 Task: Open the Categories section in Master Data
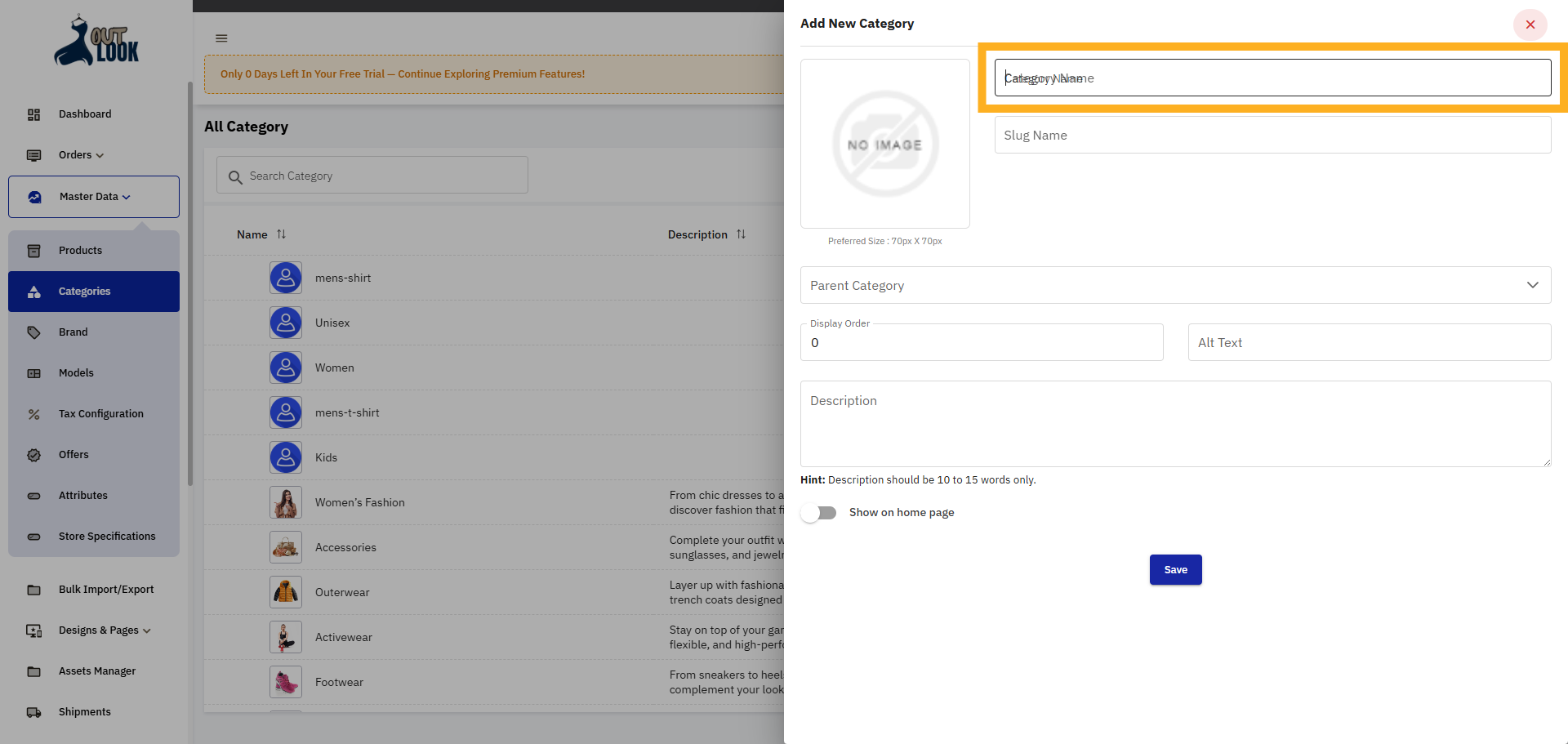84,292
